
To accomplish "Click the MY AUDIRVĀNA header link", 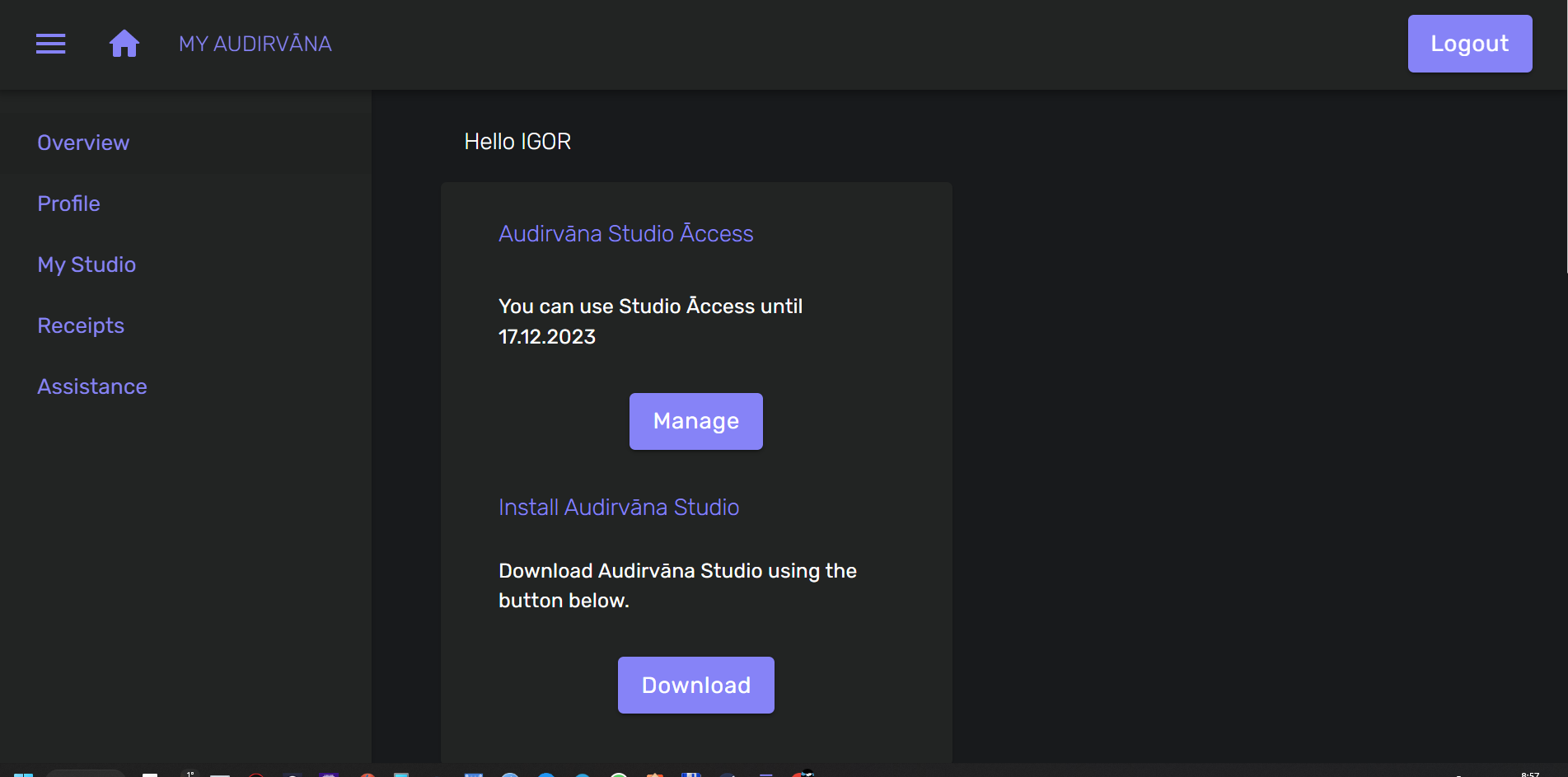I will coord(255,44).
